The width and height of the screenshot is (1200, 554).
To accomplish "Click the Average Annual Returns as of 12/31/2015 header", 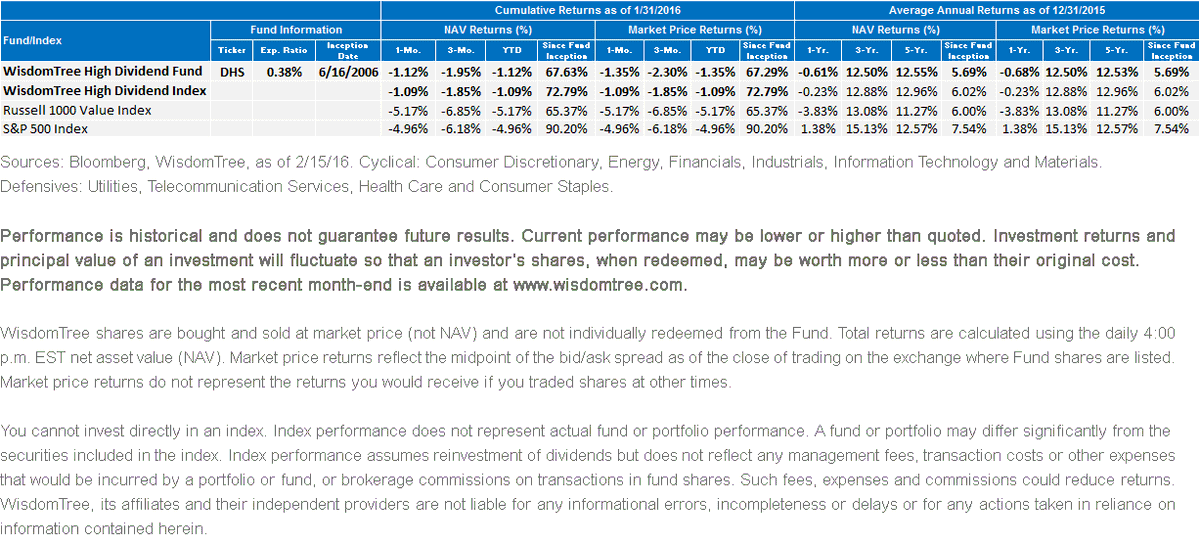I will (996, 9).
